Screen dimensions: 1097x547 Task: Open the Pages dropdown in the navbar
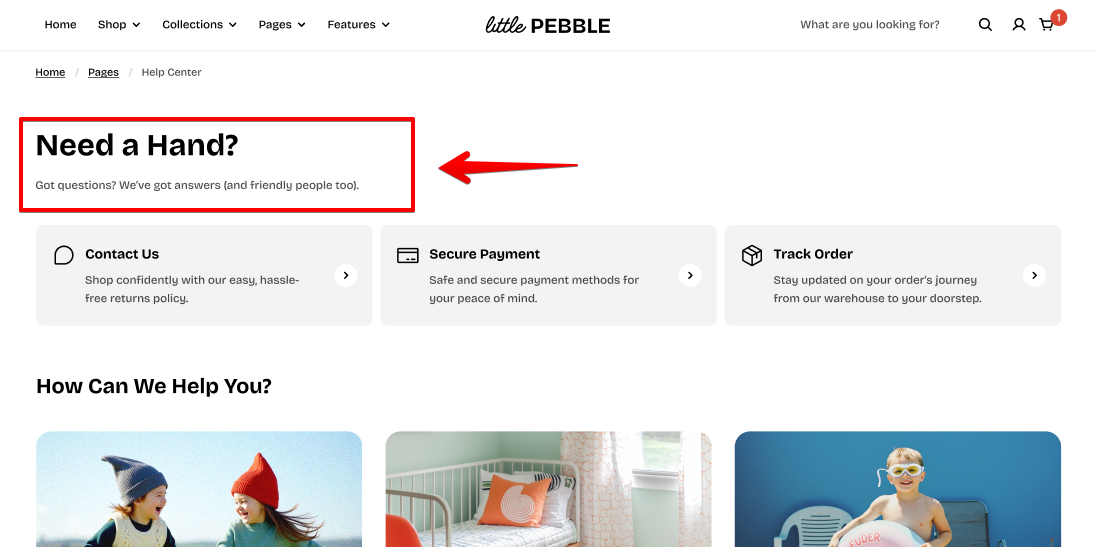(282, 25)
